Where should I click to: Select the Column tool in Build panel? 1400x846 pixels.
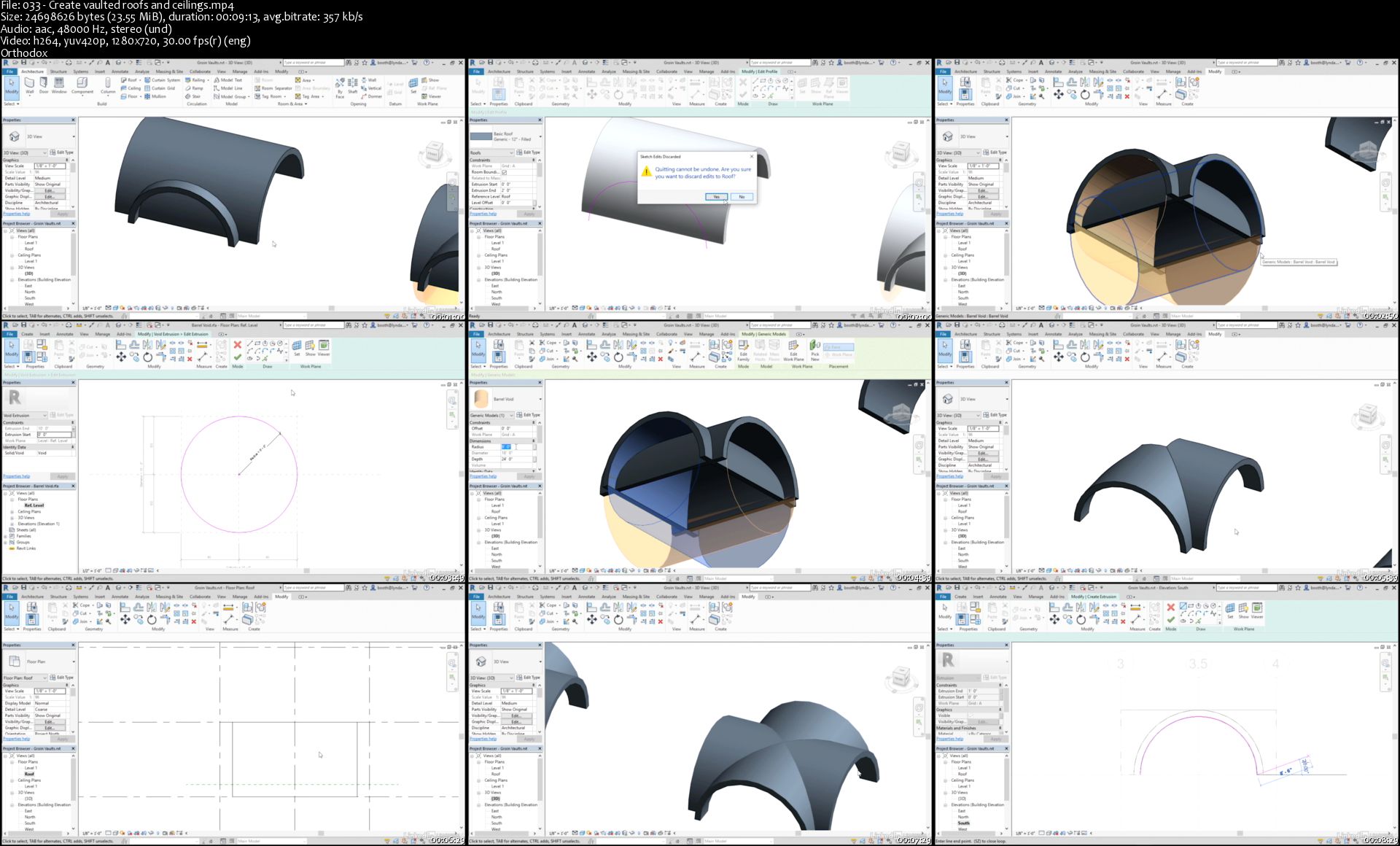[x=108, y=85]
